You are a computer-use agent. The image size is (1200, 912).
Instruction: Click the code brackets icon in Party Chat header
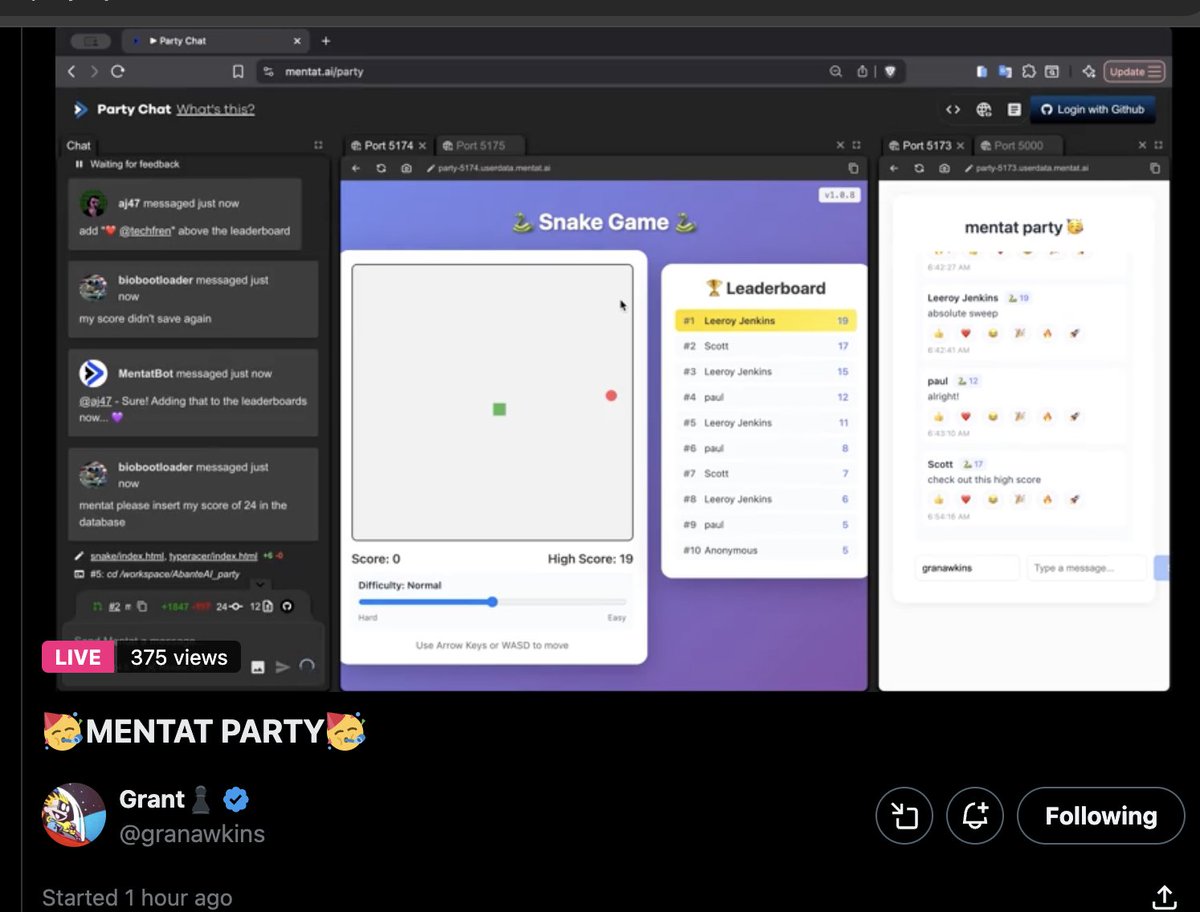point(953,110)
